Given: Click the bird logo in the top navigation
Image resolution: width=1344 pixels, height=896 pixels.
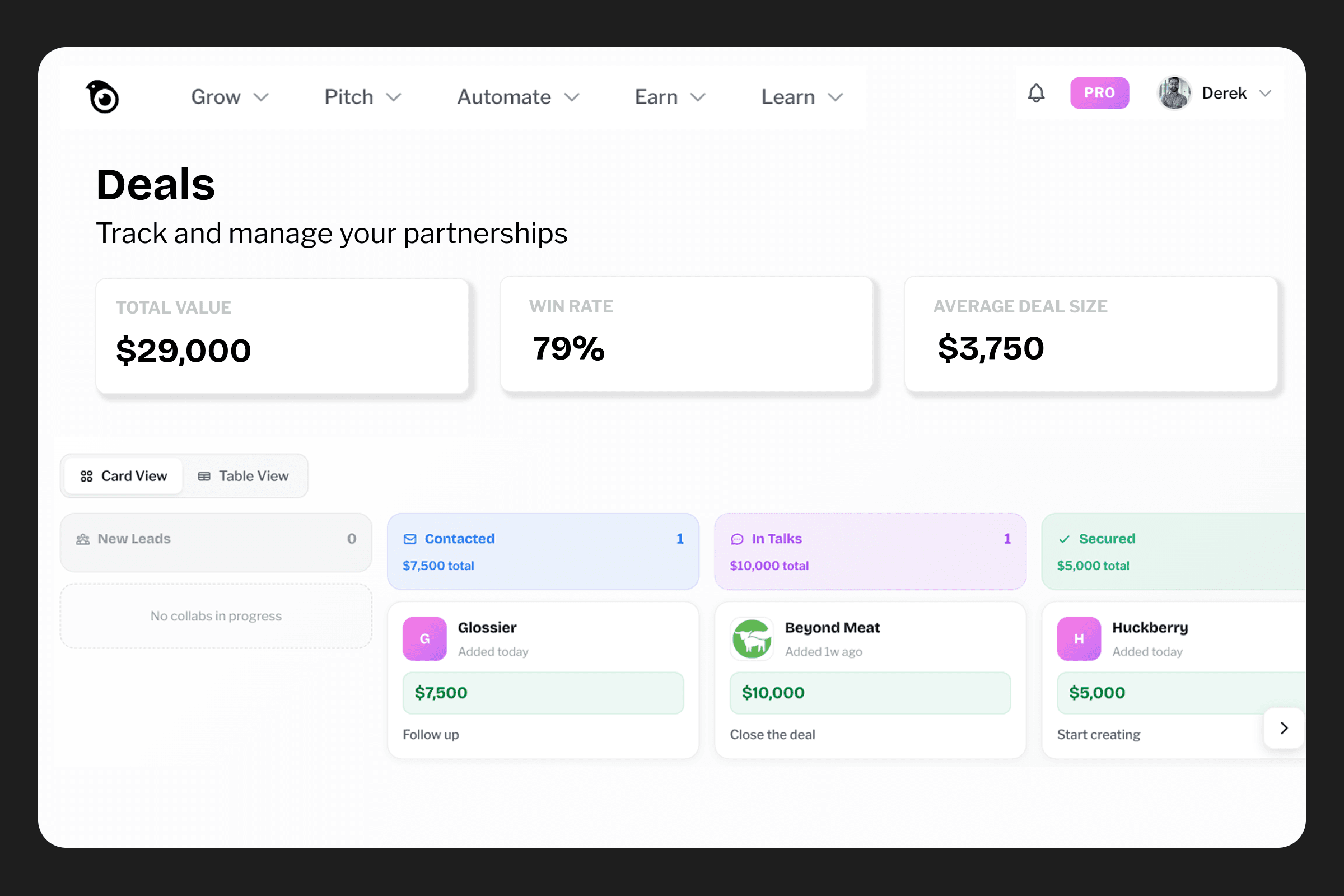Looking at the screenshot, I should pos(103,96).
